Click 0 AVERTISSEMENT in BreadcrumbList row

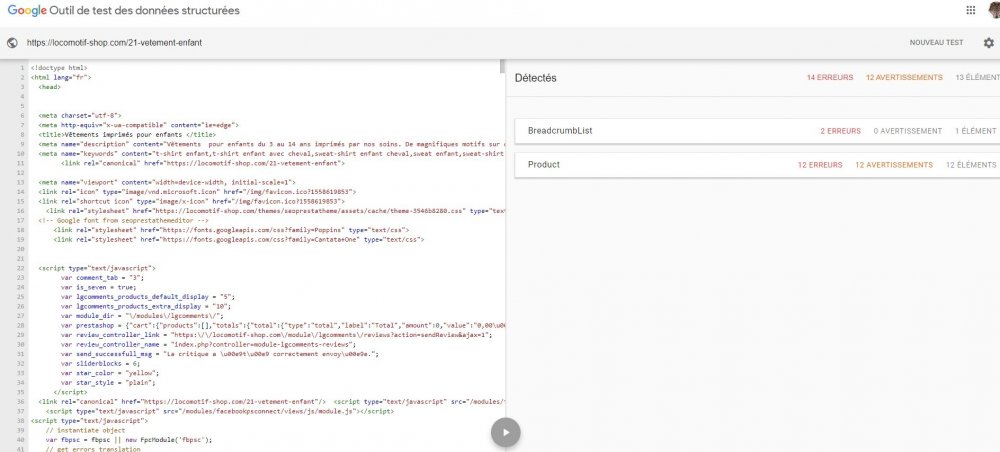908,131
